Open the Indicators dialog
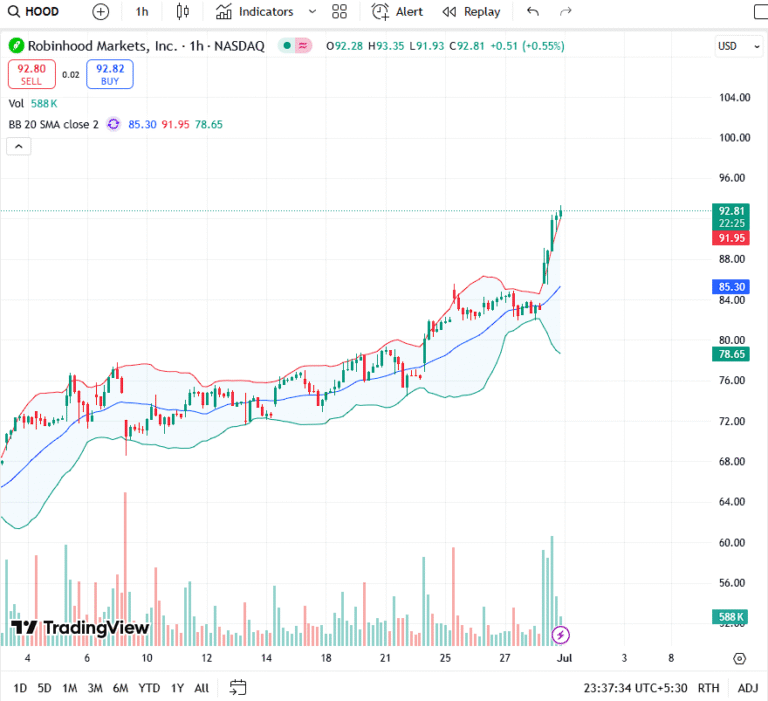 (255, 12)
